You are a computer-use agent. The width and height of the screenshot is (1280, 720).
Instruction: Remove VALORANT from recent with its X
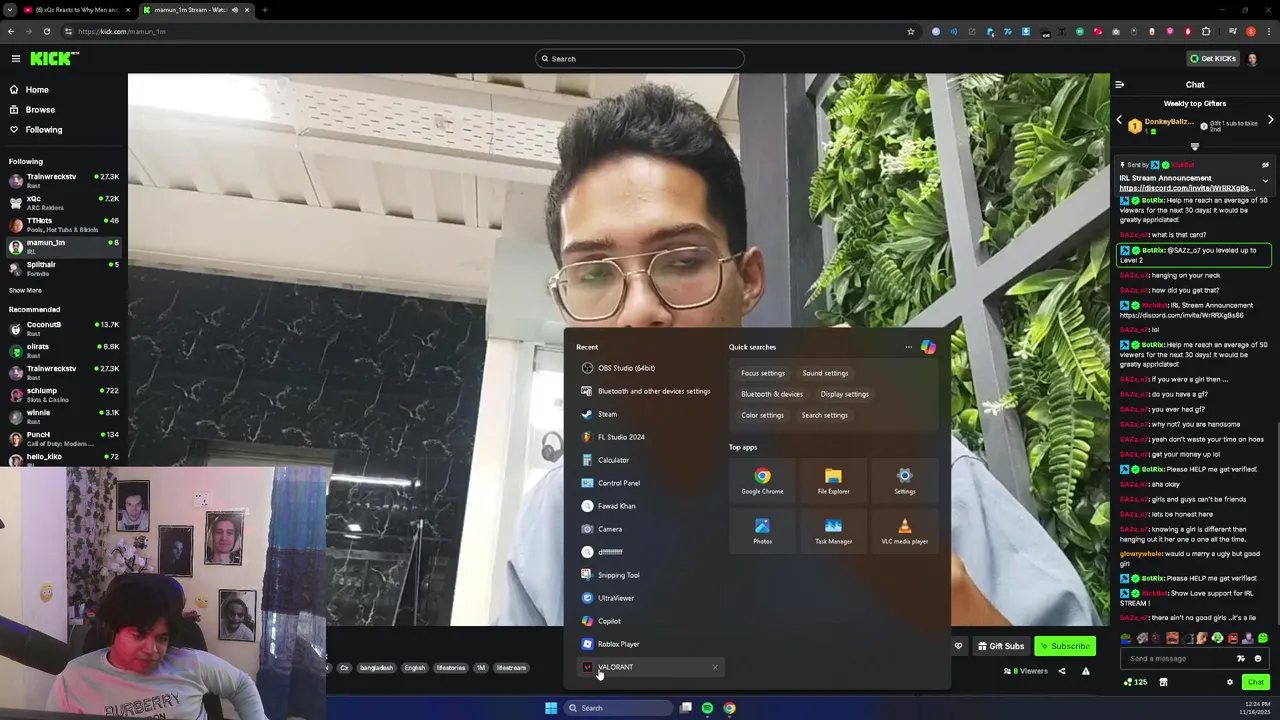click(715, 667)
